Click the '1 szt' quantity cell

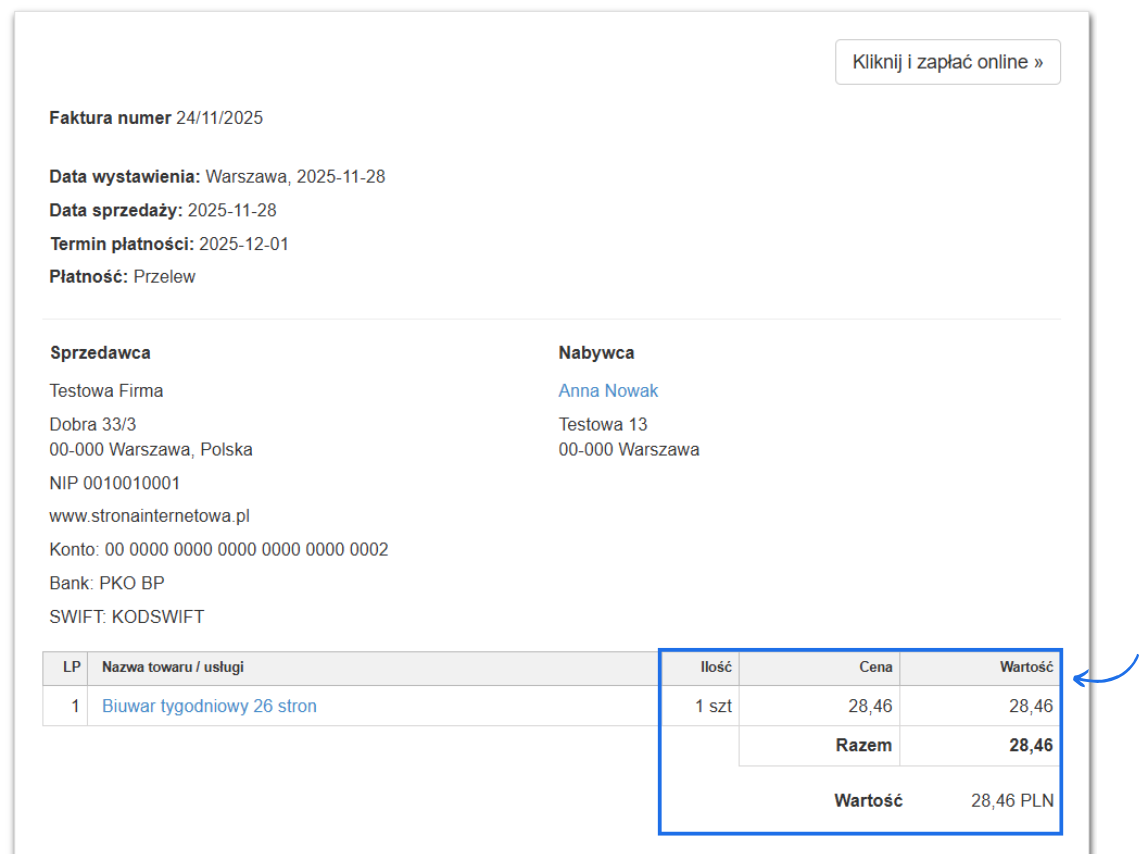tap(713, 706)
